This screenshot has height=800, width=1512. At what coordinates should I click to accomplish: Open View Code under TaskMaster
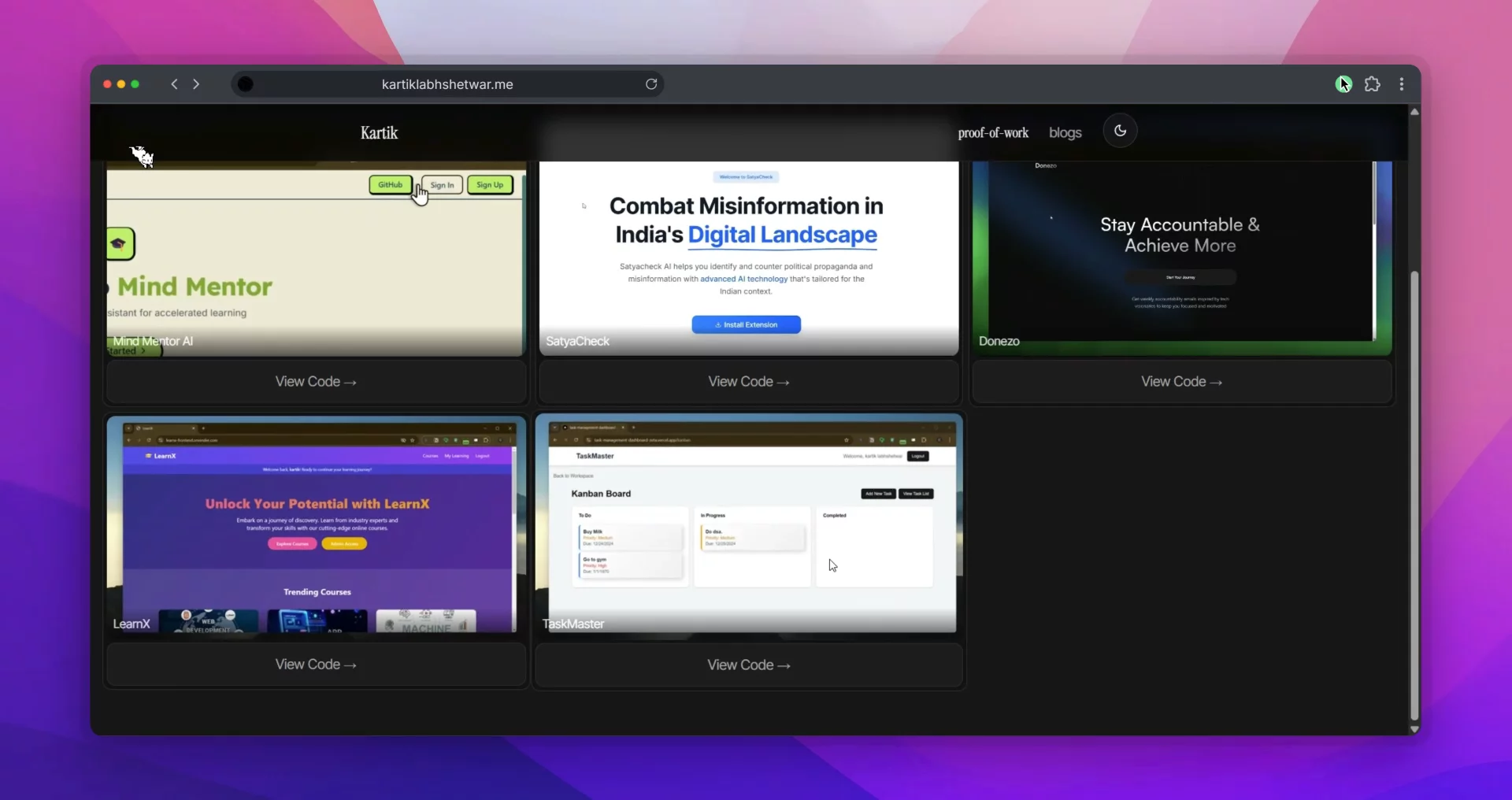tap(748, 665)
